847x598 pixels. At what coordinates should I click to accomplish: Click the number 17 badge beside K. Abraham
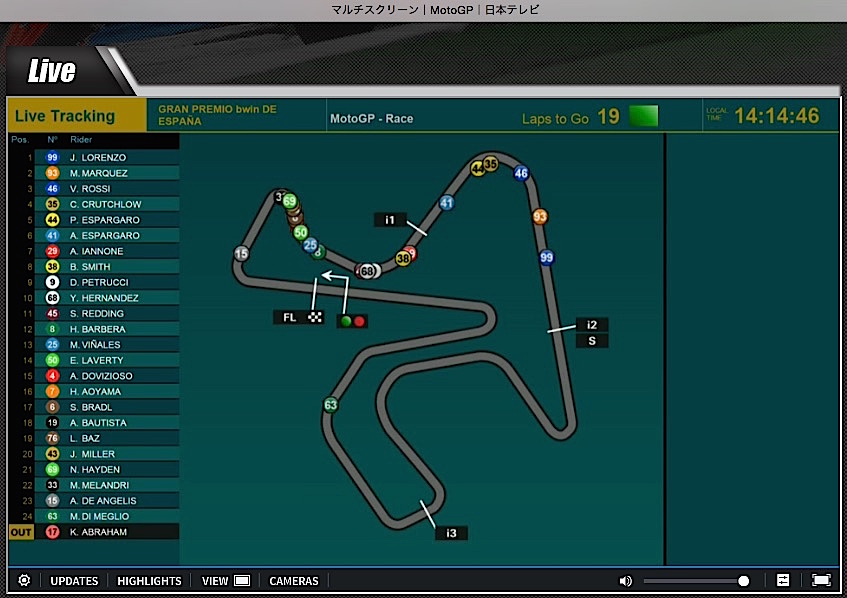(x=52, y=532)
